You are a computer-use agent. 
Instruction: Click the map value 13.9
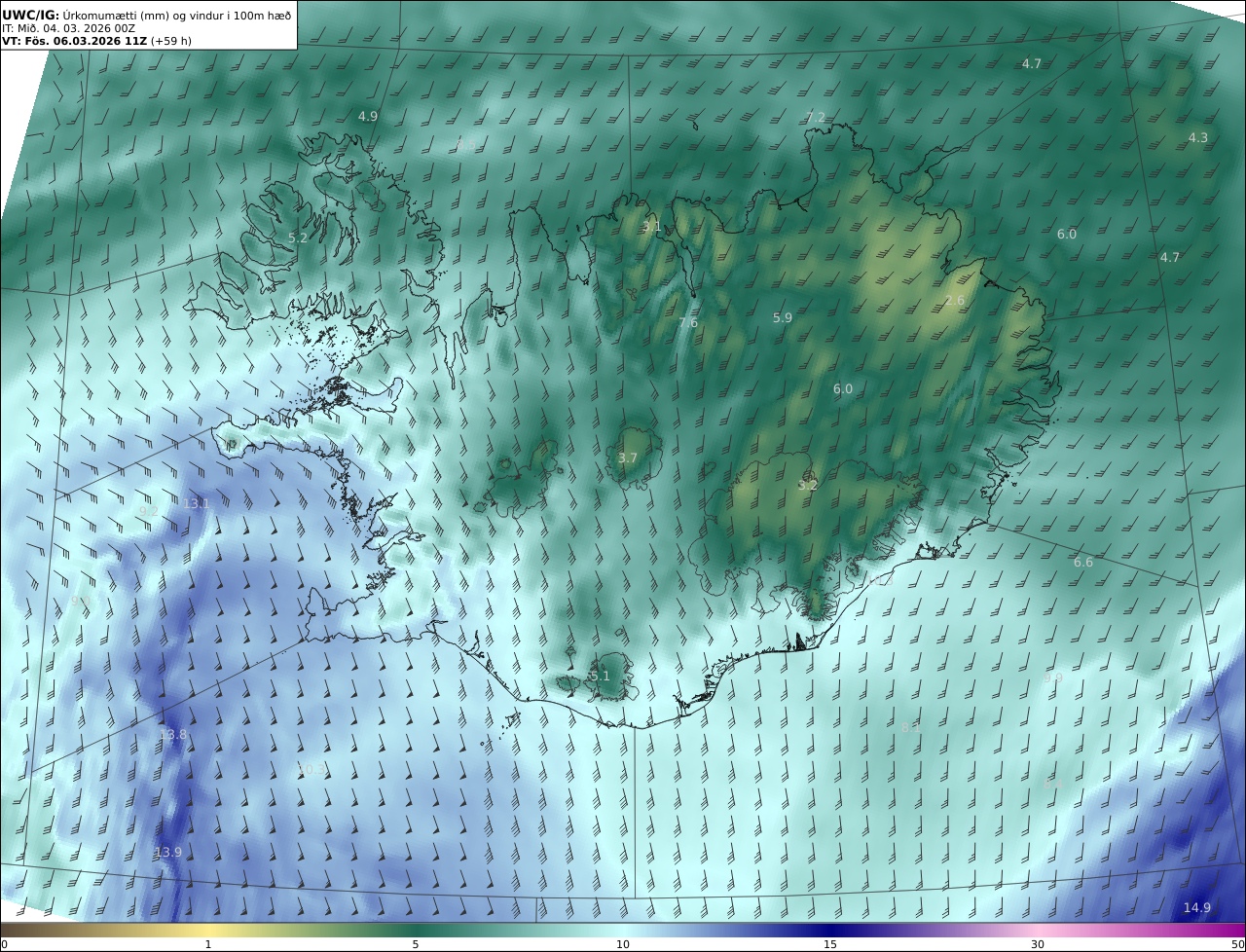[x=167, y=853]
